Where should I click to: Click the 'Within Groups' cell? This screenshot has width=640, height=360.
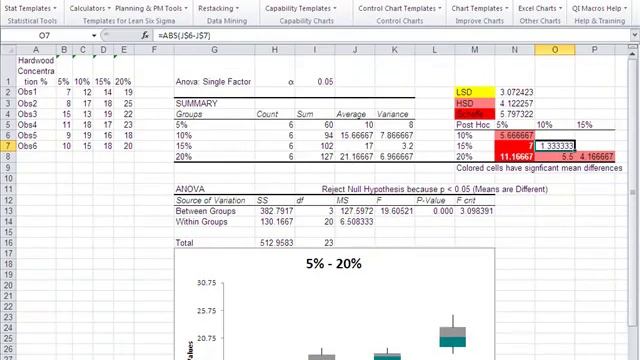tap(214, 222)
